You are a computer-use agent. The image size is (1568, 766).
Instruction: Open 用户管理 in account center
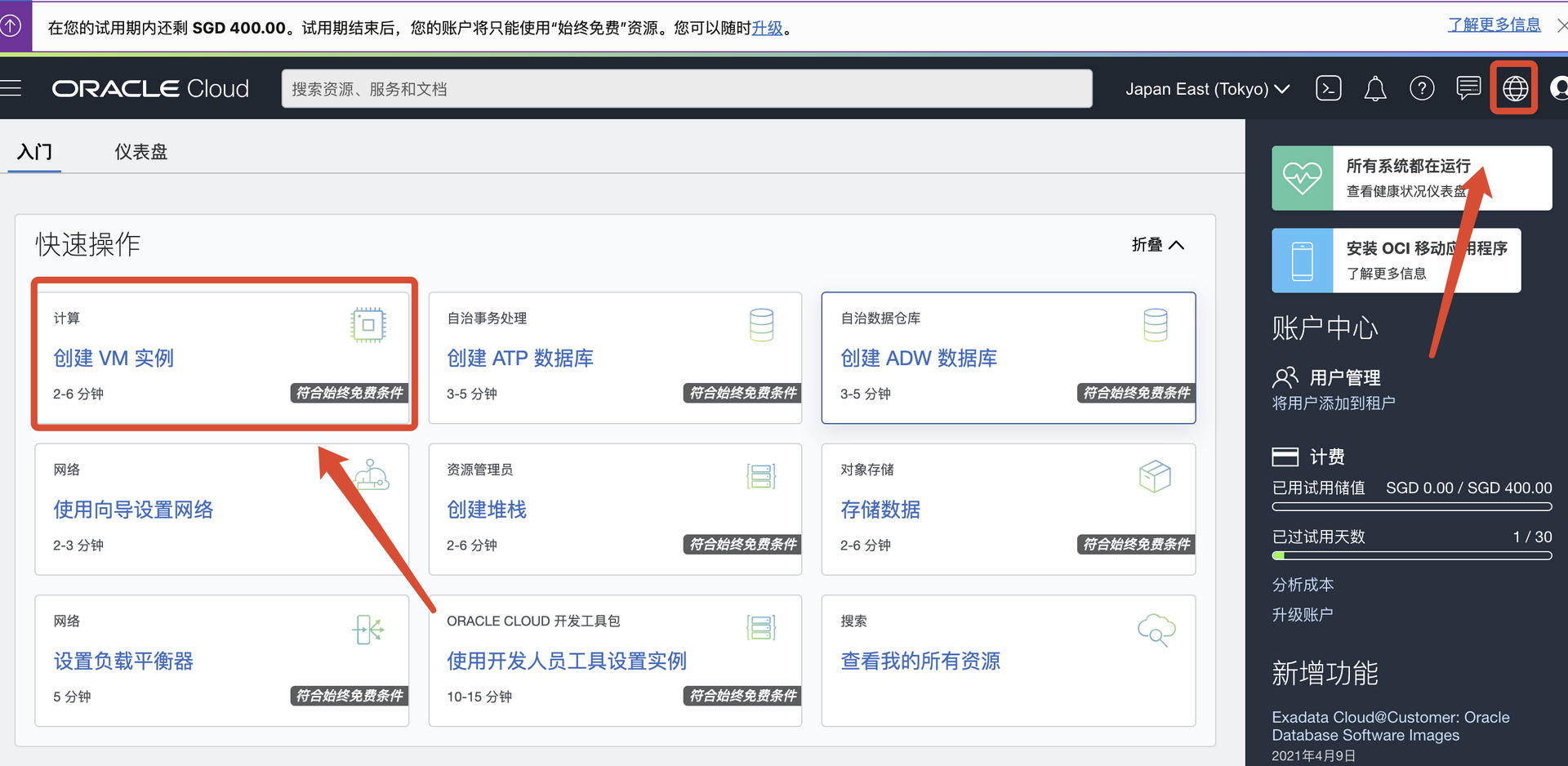1345,377
